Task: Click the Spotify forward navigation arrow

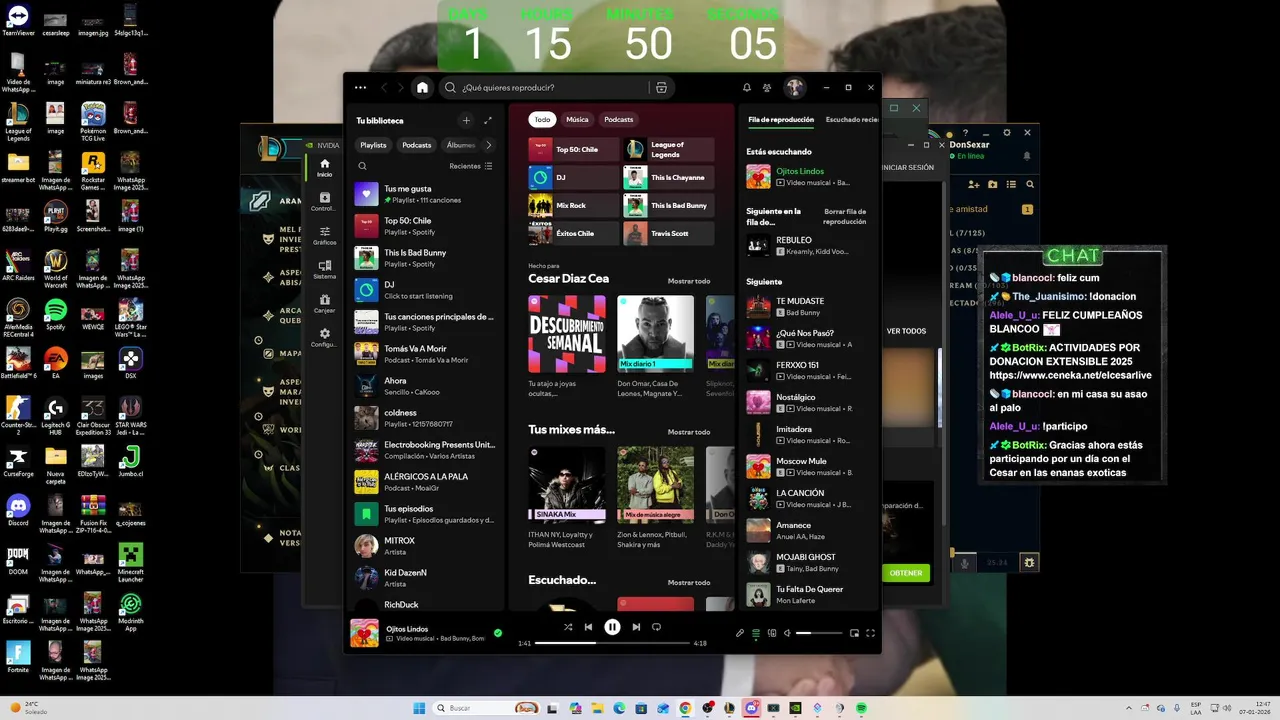Action: [x=401, y=88]
